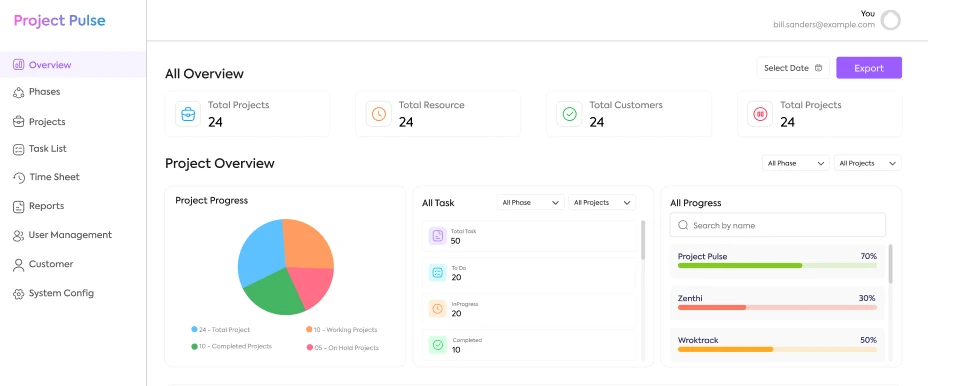Click the magnifier icon in Search by name

(683, 225)
